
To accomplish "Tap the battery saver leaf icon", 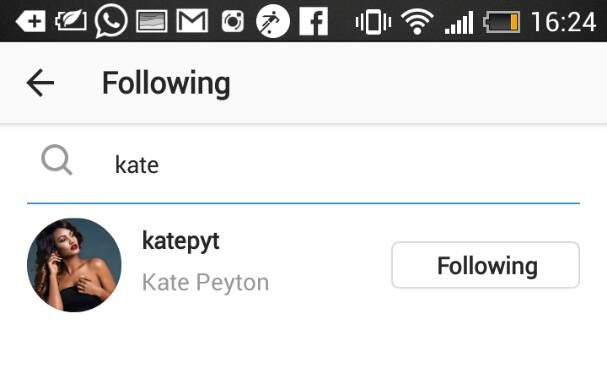I will tap(71, 21).
